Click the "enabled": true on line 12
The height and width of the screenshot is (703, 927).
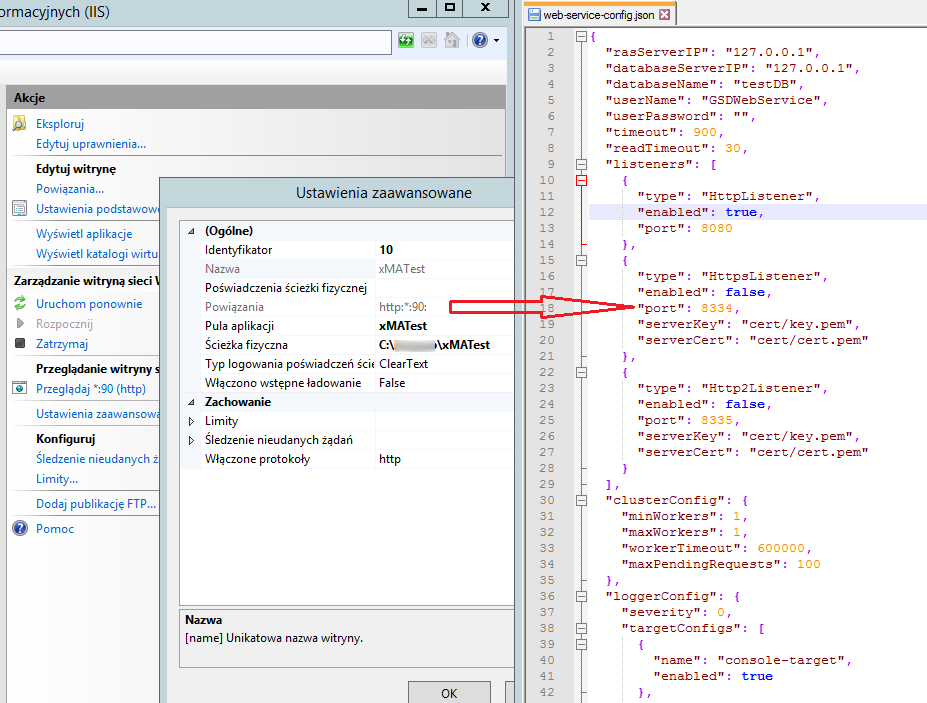[x=701, y=212]
